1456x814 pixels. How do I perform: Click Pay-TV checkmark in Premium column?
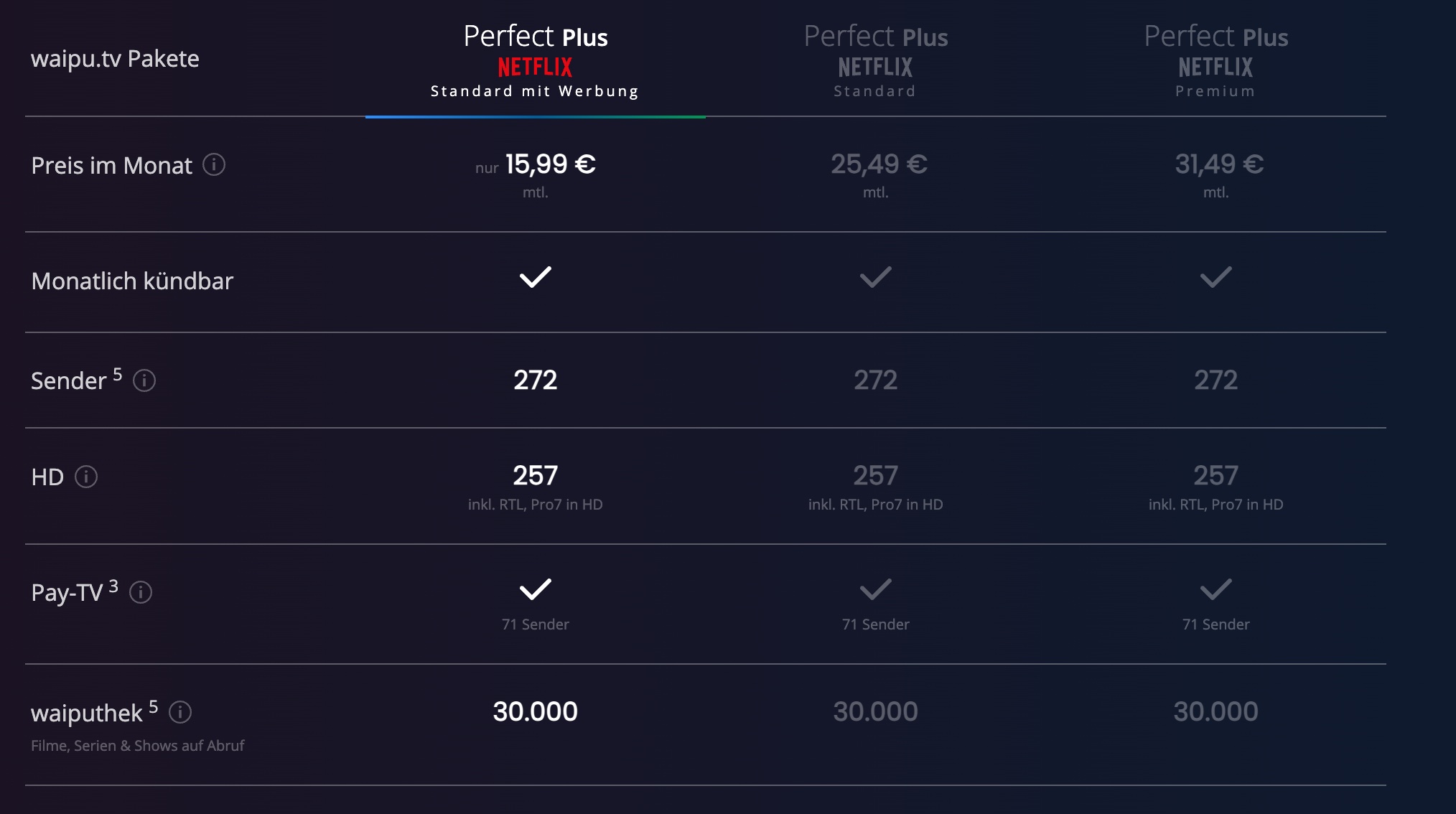pyautogui.click(x=1216, y=589)
